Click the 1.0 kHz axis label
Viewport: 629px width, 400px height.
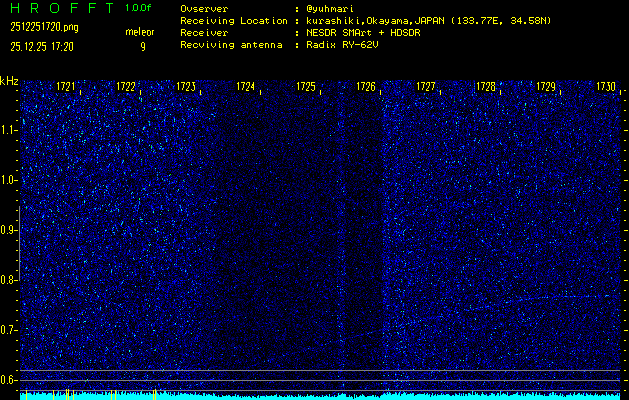(9, 180)
